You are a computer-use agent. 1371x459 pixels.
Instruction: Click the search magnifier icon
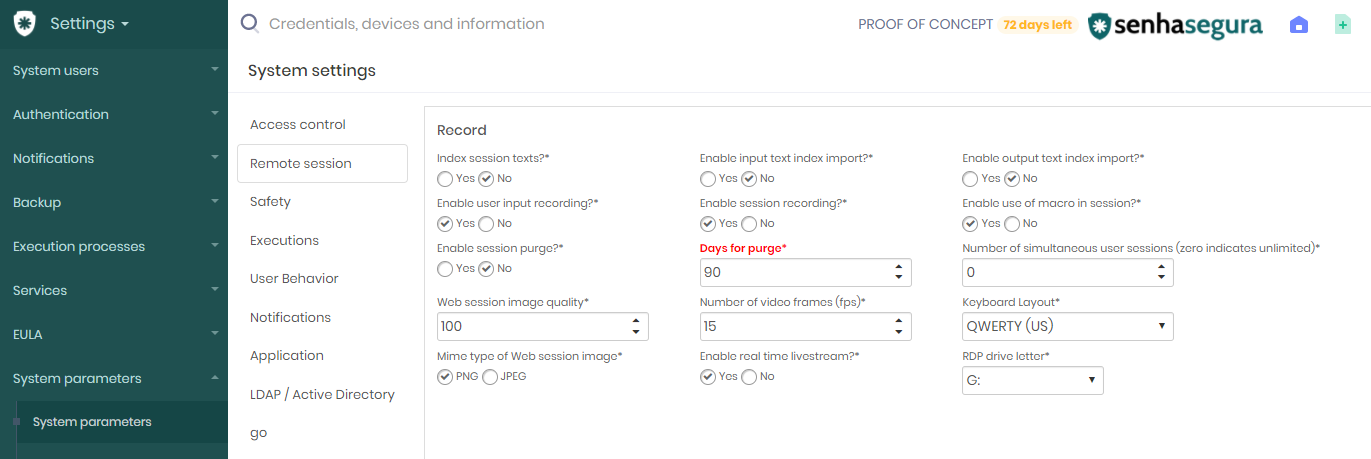(x=250, y=23)
